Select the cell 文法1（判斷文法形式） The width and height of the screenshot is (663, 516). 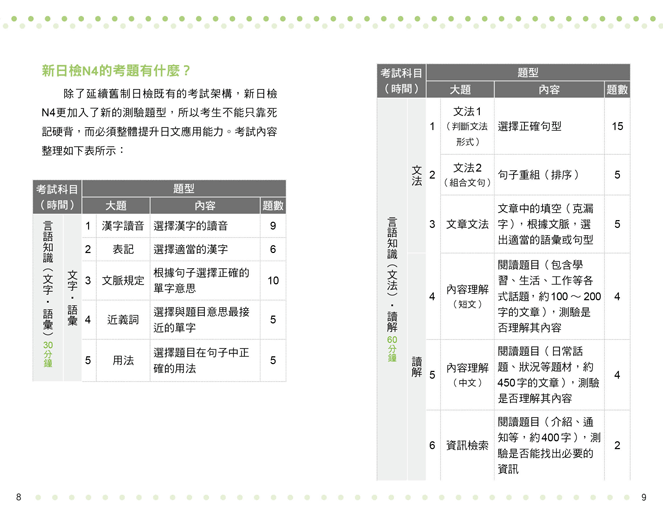[x=467, y=126]
